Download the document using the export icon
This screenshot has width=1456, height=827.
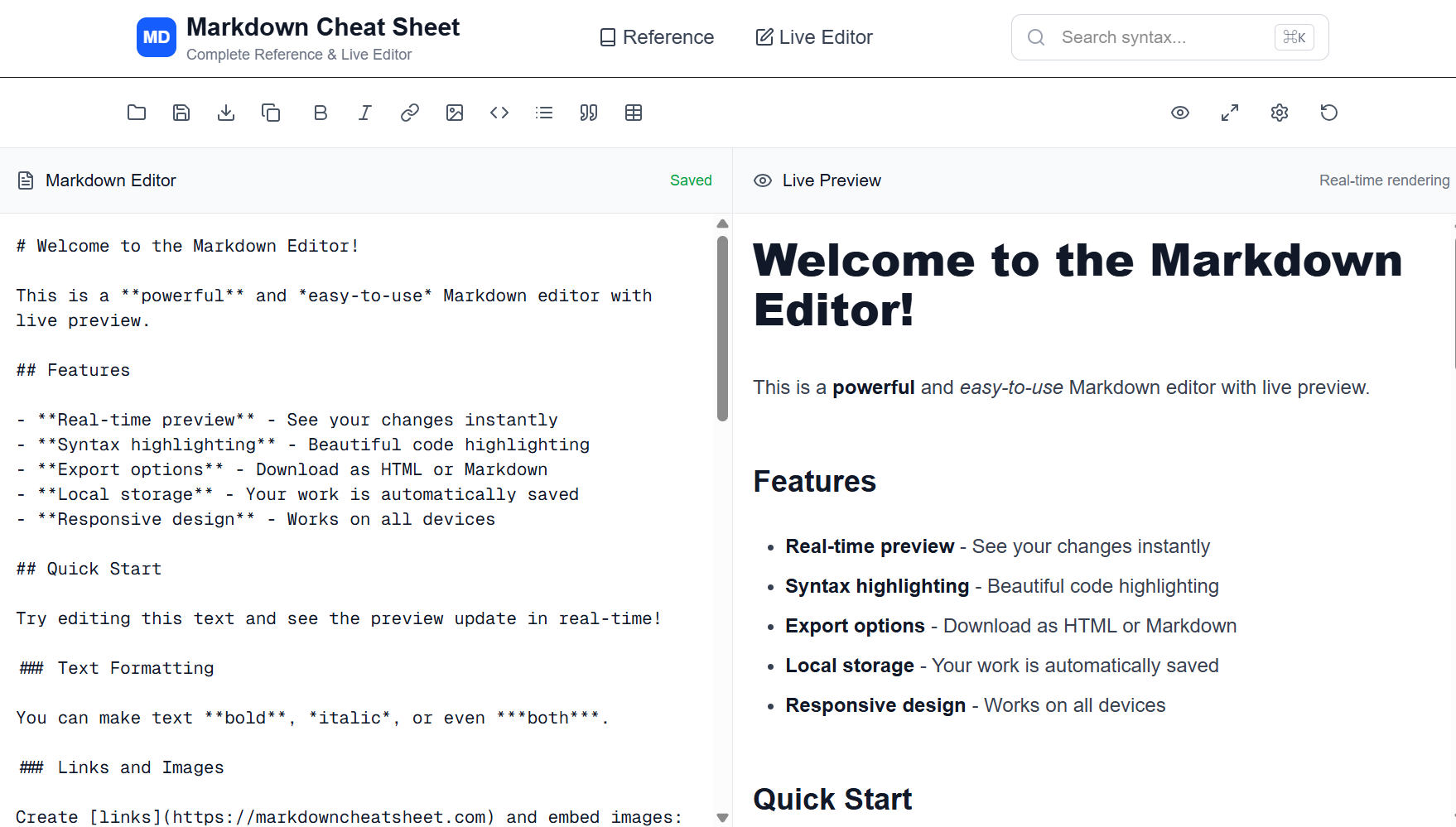point(226,113)
